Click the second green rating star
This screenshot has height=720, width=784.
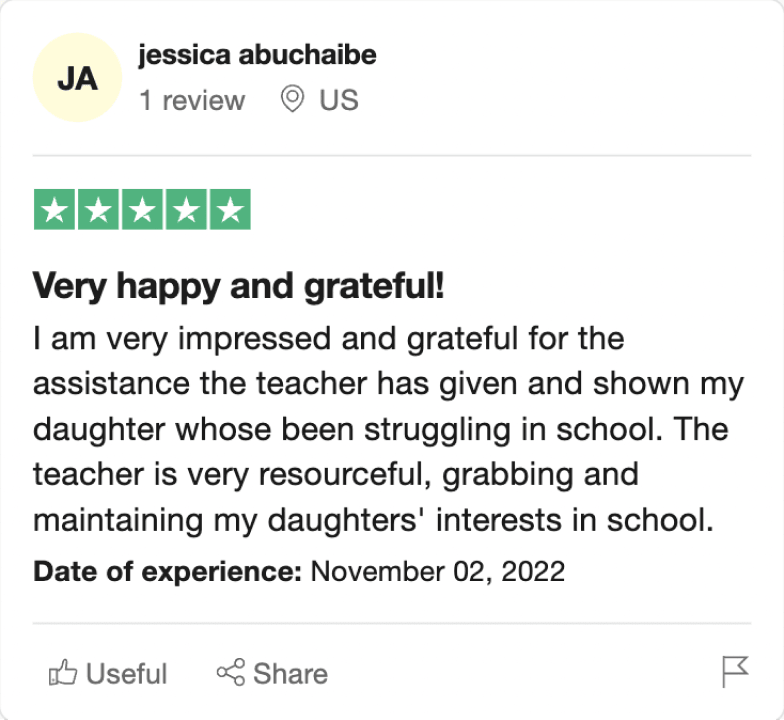coord(98,209)
